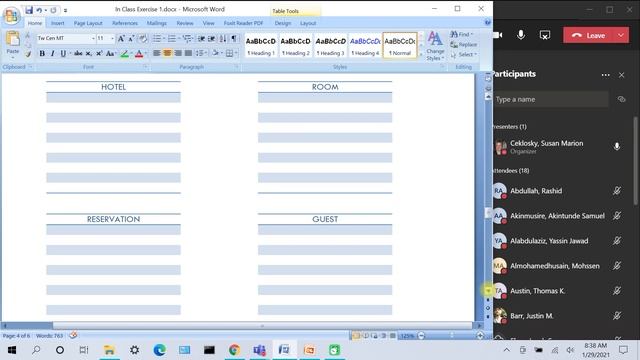Open the Table Tools Design tab

[282, 23]
